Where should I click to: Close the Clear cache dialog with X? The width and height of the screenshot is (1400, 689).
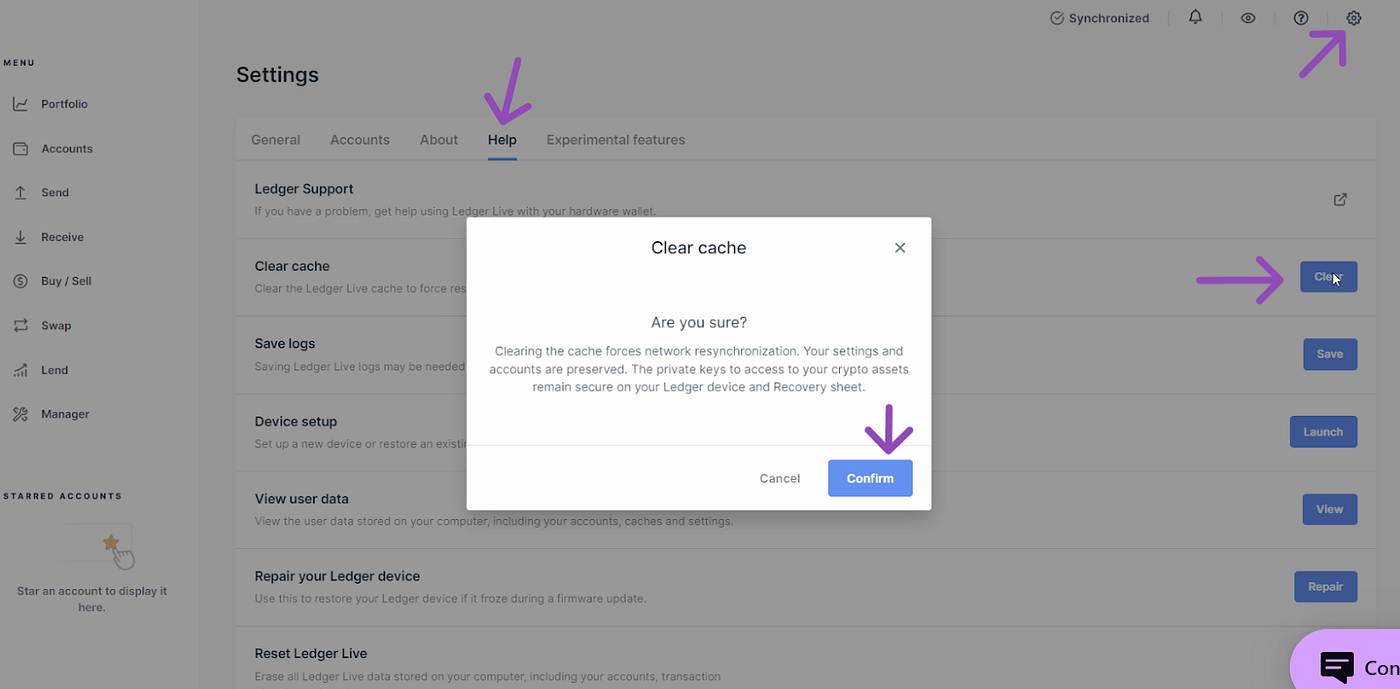(x=900, y=248)
